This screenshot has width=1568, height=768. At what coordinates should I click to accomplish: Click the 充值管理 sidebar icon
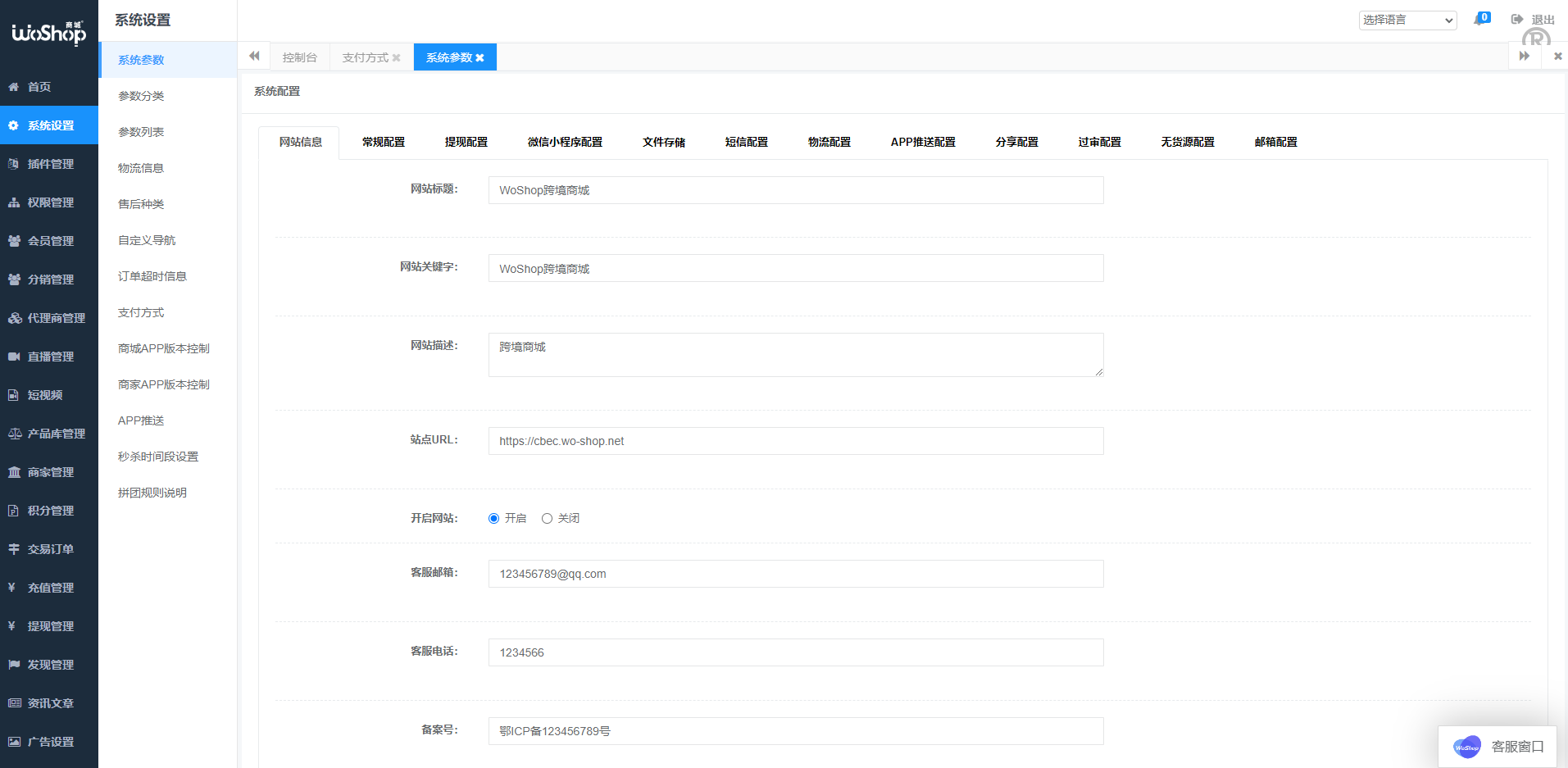[x=12, y=587]
